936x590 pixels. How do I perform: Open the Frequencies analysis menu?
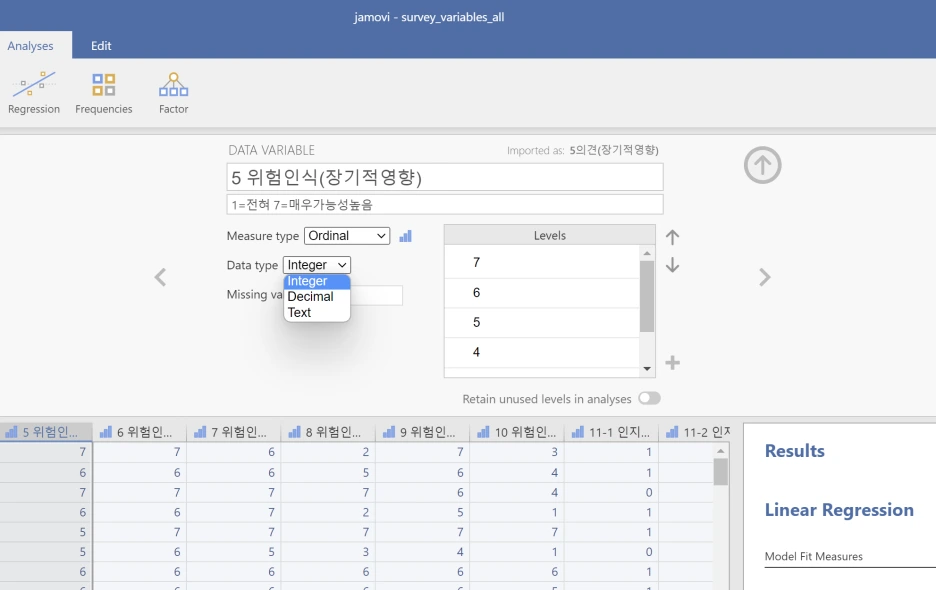103,91
